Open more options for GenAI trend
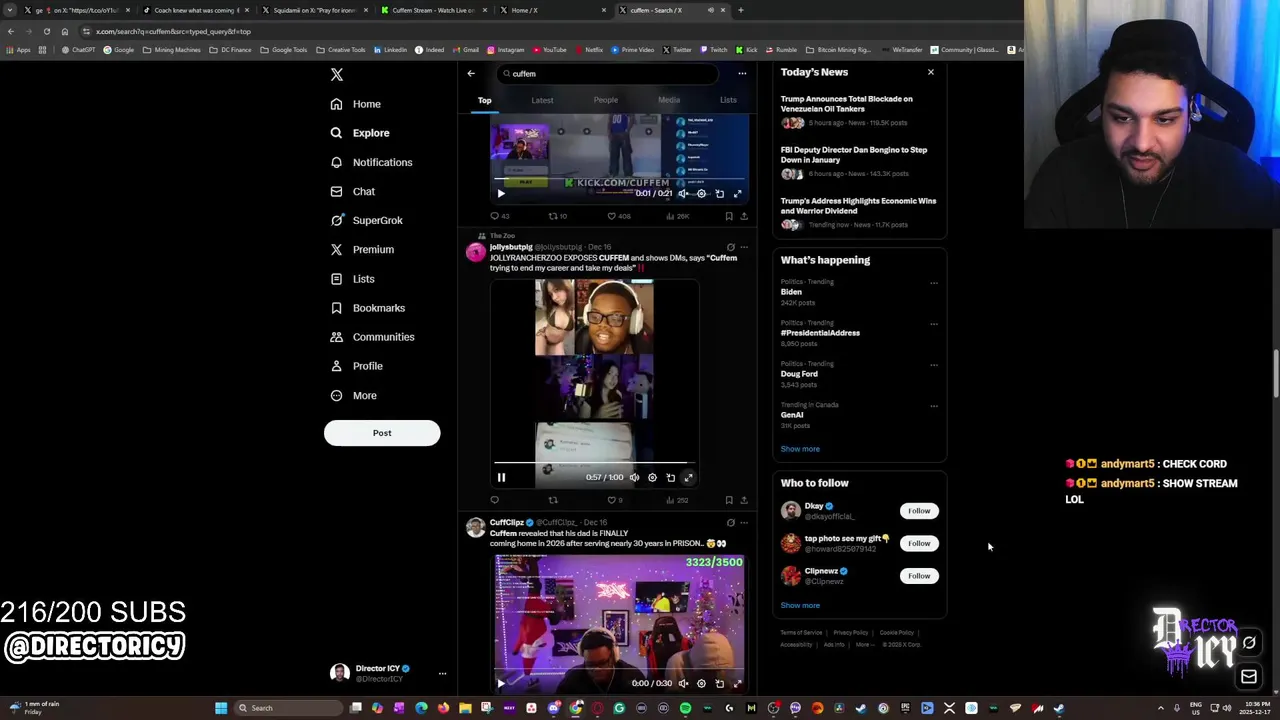 [934, 406]
